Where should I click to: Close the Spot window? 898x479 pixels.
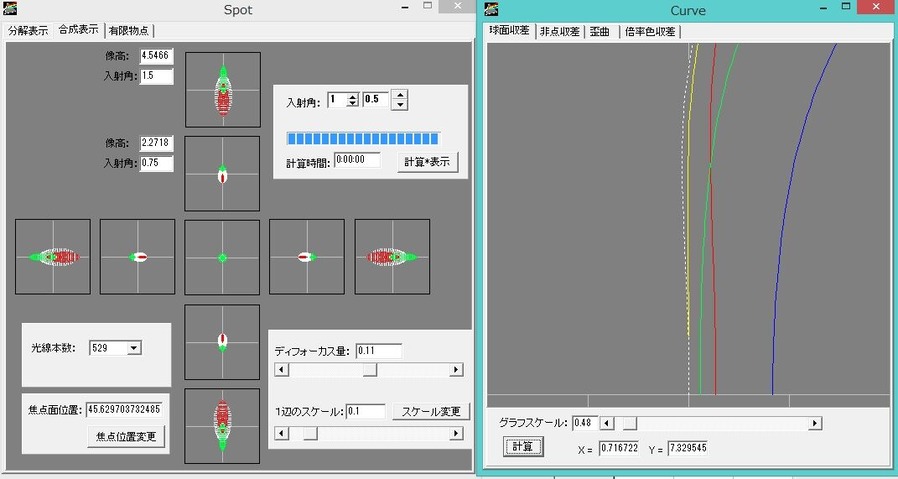457,6
